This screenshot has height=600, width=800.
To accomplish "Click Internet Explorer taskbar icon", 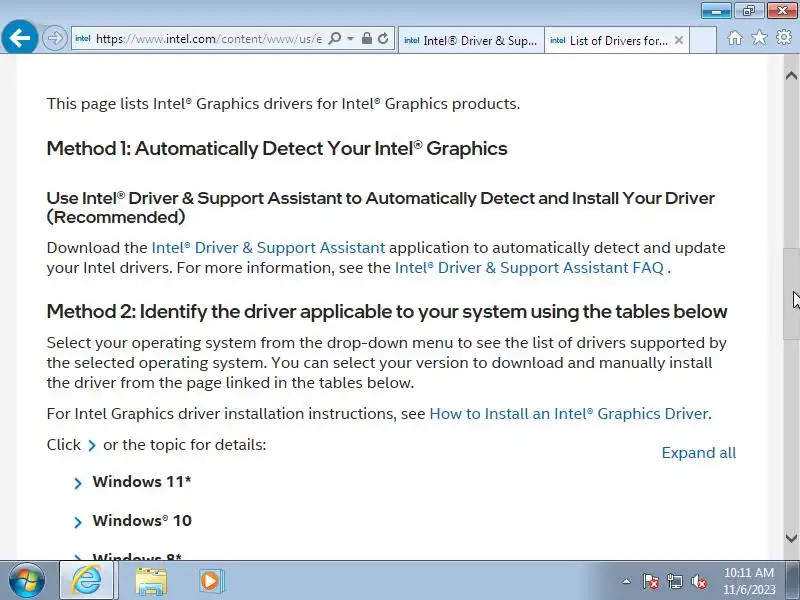I will [x=87, y=581].
